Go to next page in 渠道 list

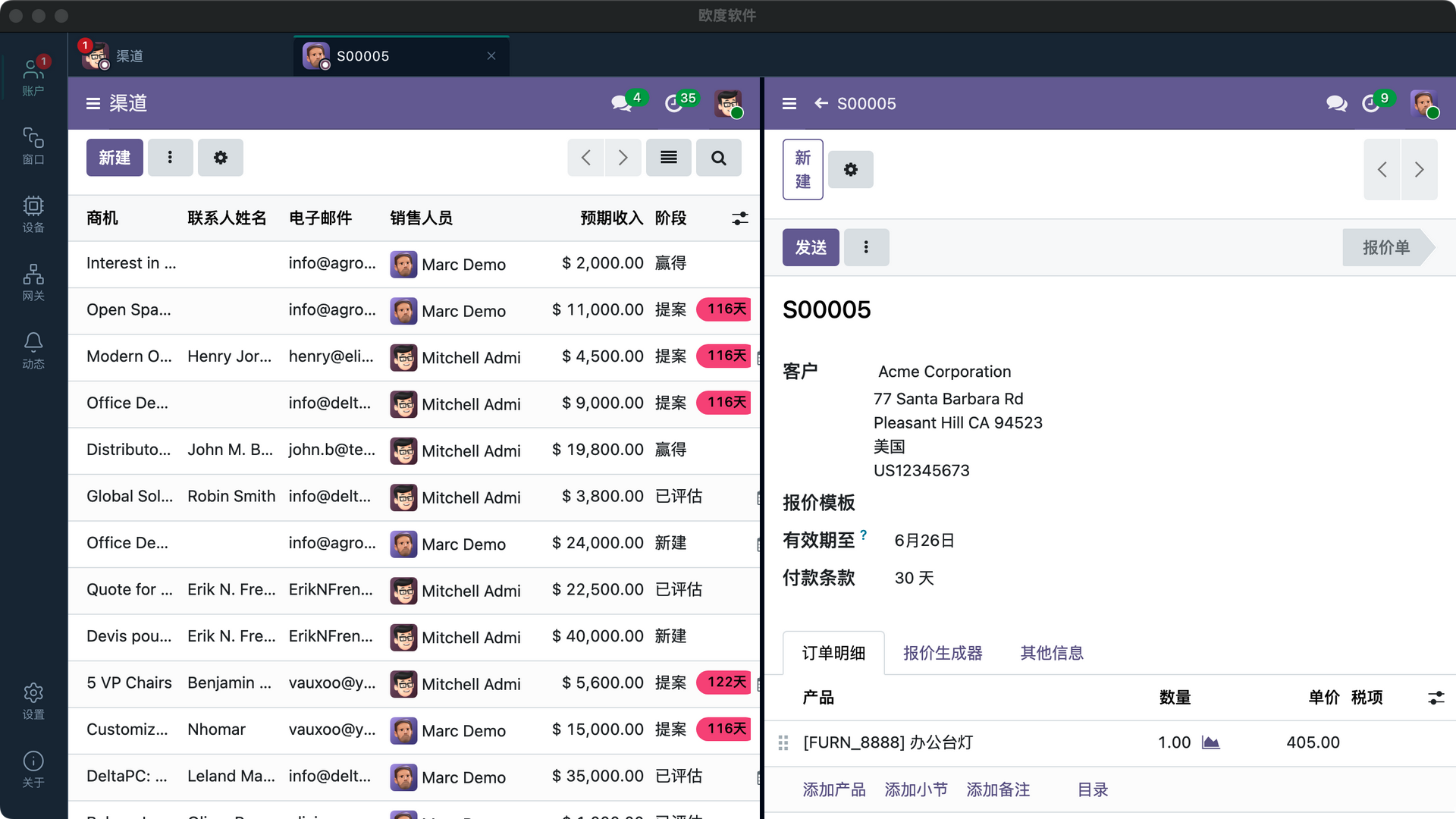pos(623,158)
